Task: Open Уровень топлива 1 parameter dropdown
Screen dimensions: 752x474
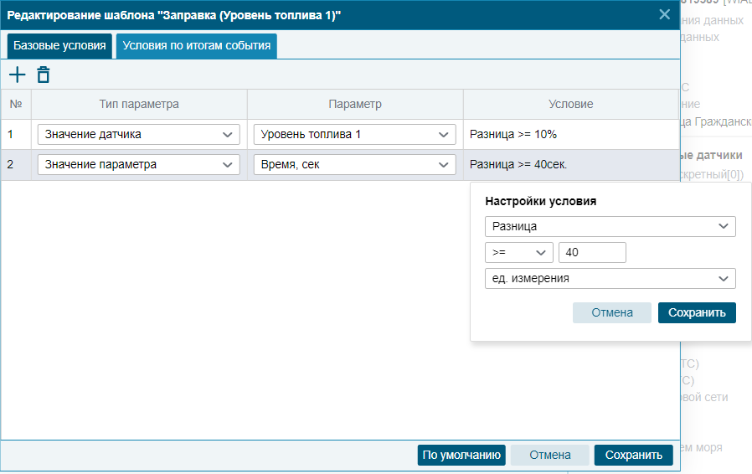Action: tap(354, 134)
